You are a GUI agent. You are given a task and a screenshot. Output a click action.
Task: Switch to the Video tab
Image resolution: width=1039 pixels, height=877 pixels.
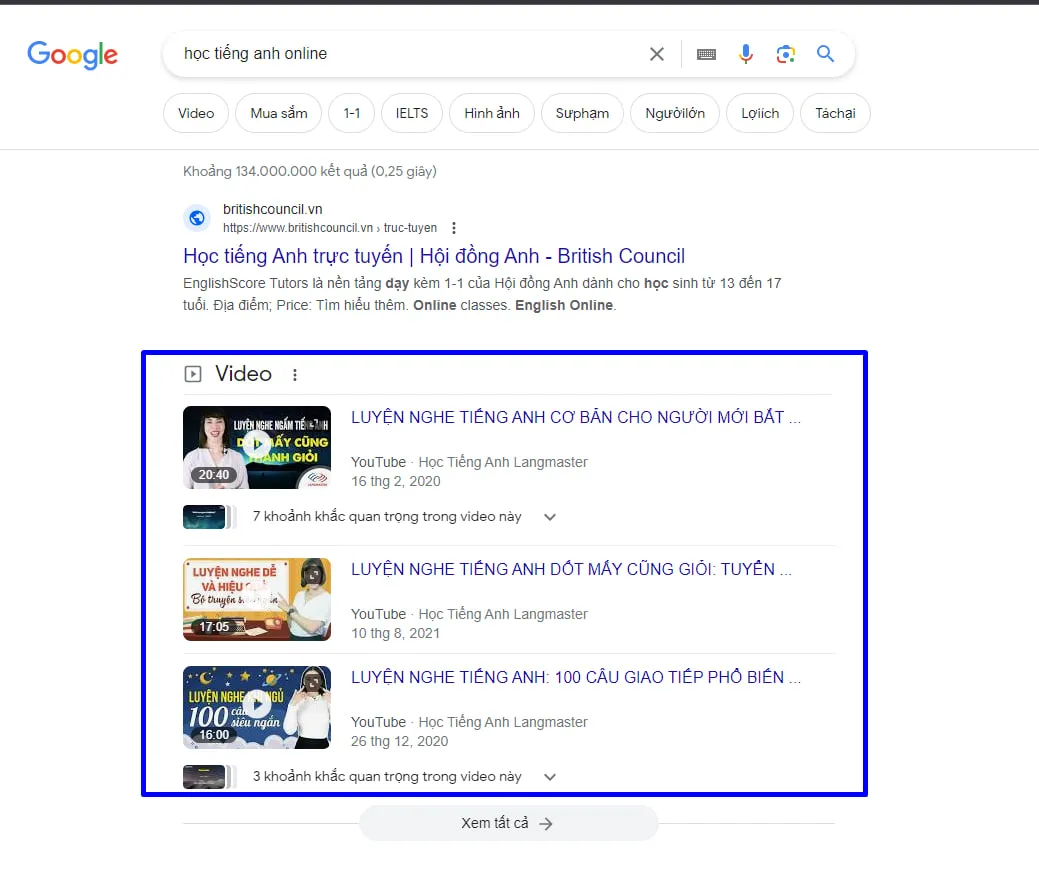click(x=195, y=113)
